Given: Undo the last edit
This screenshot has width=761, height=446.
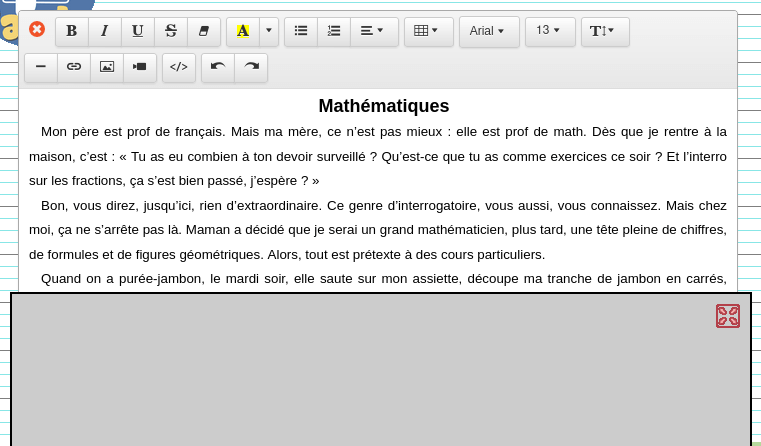Looking at the screenshot, I should (218, 67).
